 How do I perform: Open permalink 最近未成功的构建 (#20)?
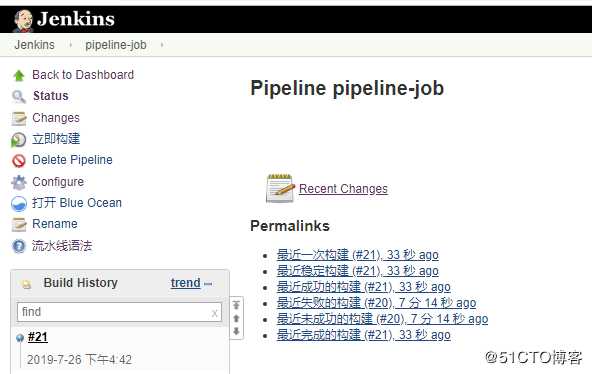[382, 319]
